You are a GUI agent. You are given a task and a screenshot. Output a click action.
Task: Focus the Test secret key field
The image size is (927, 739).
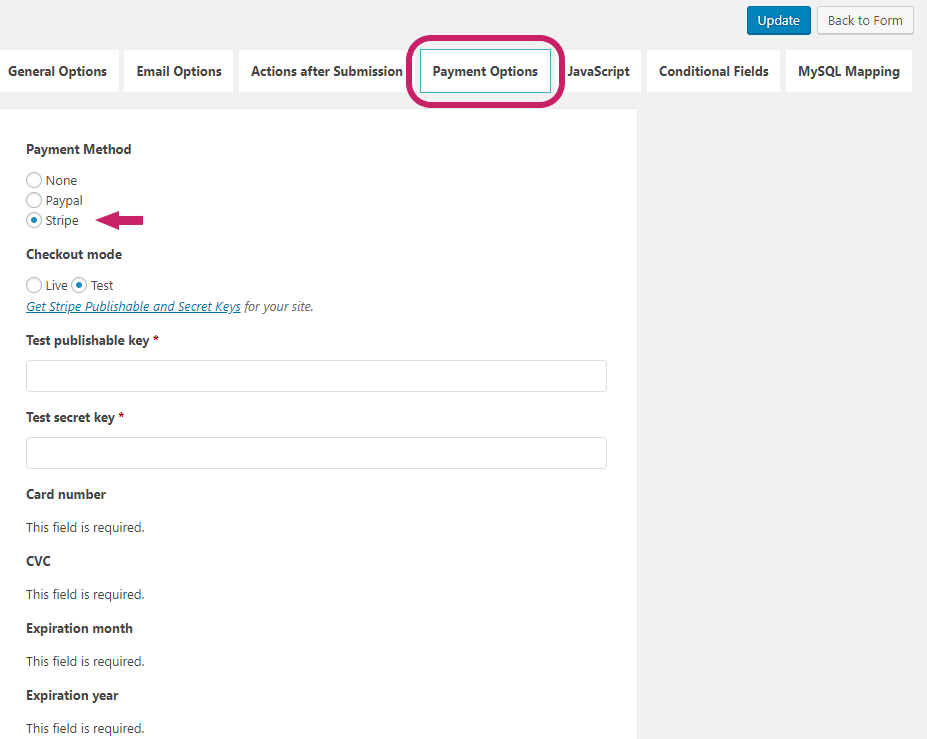pyautogui.click(x=316, y=453)
